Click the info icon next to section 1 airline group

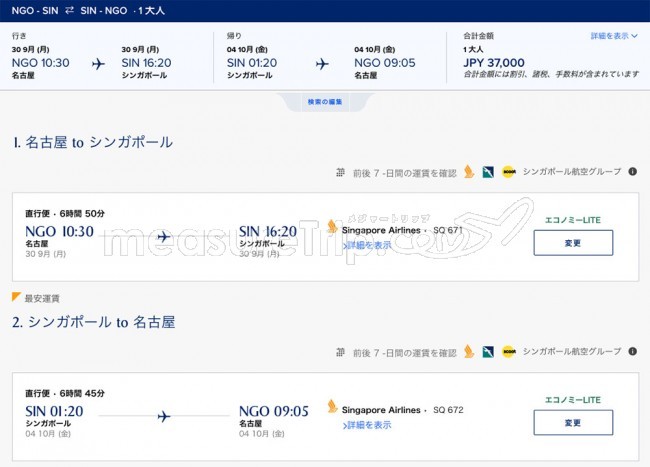632,171
